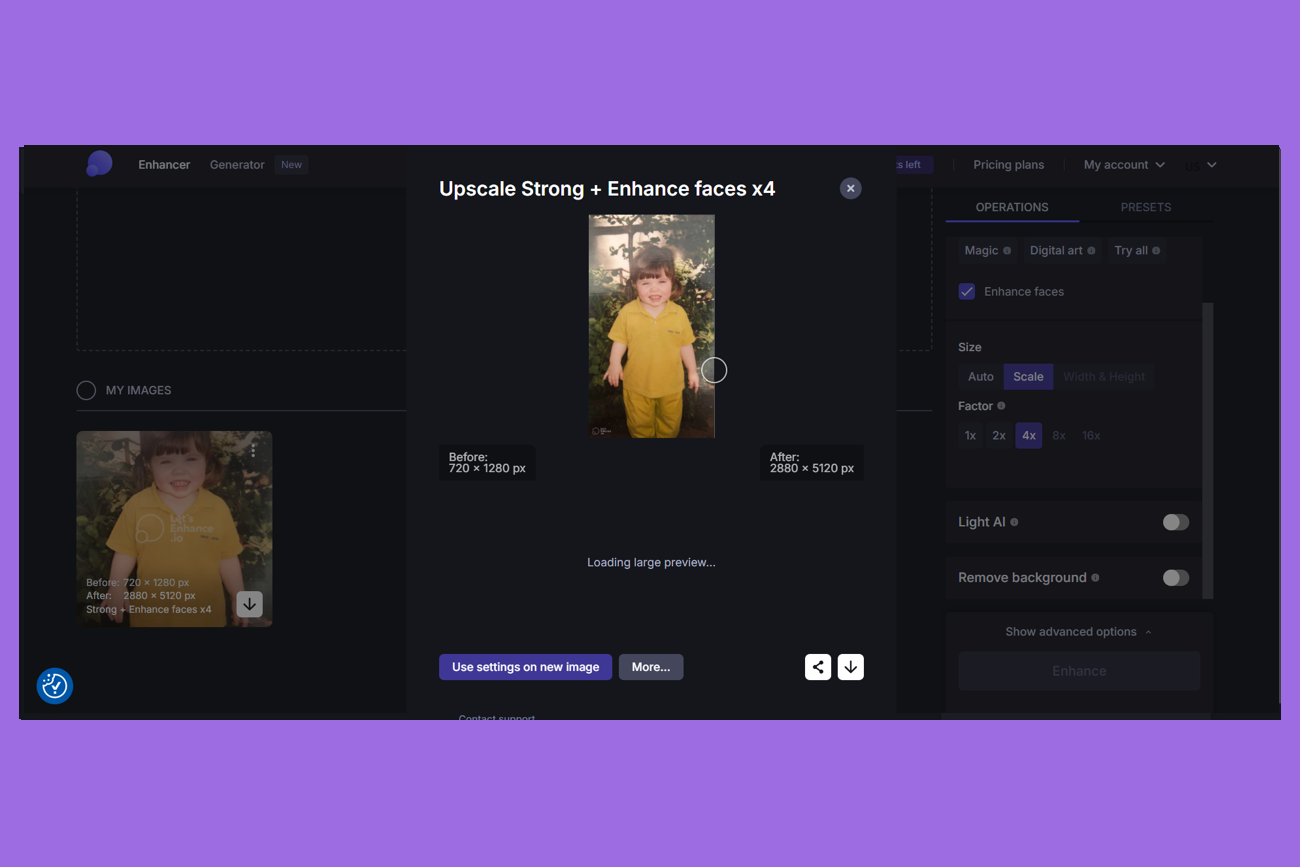Click the blue checklist badge icon at bottom-left
The width and height of the screenshot is (1300, 867).
55,686
